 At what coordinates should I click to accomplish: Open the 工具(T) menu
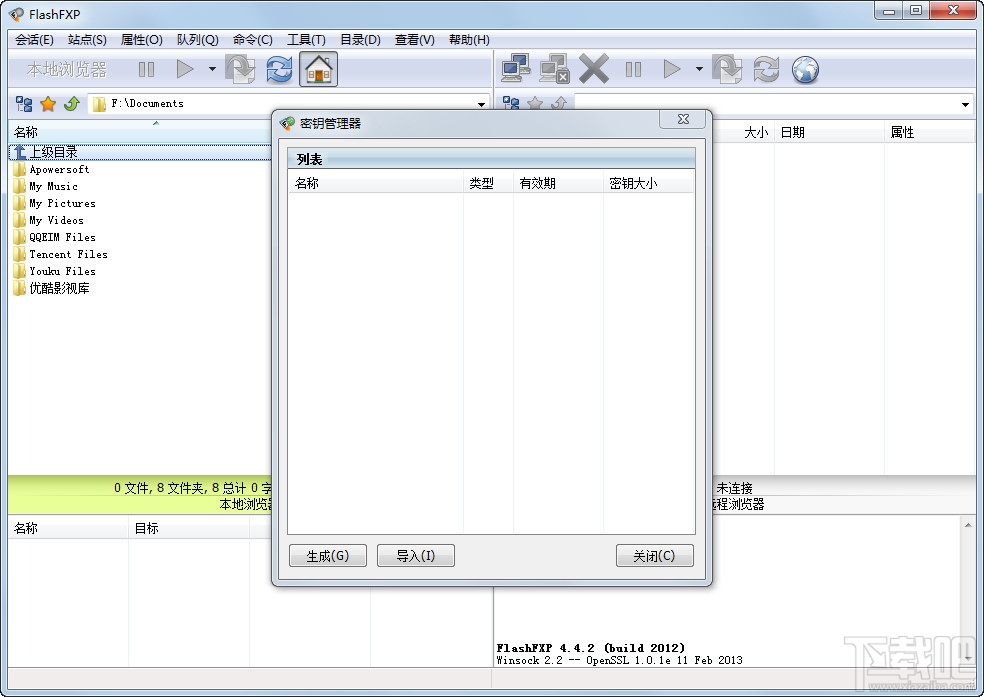point(306,40)
